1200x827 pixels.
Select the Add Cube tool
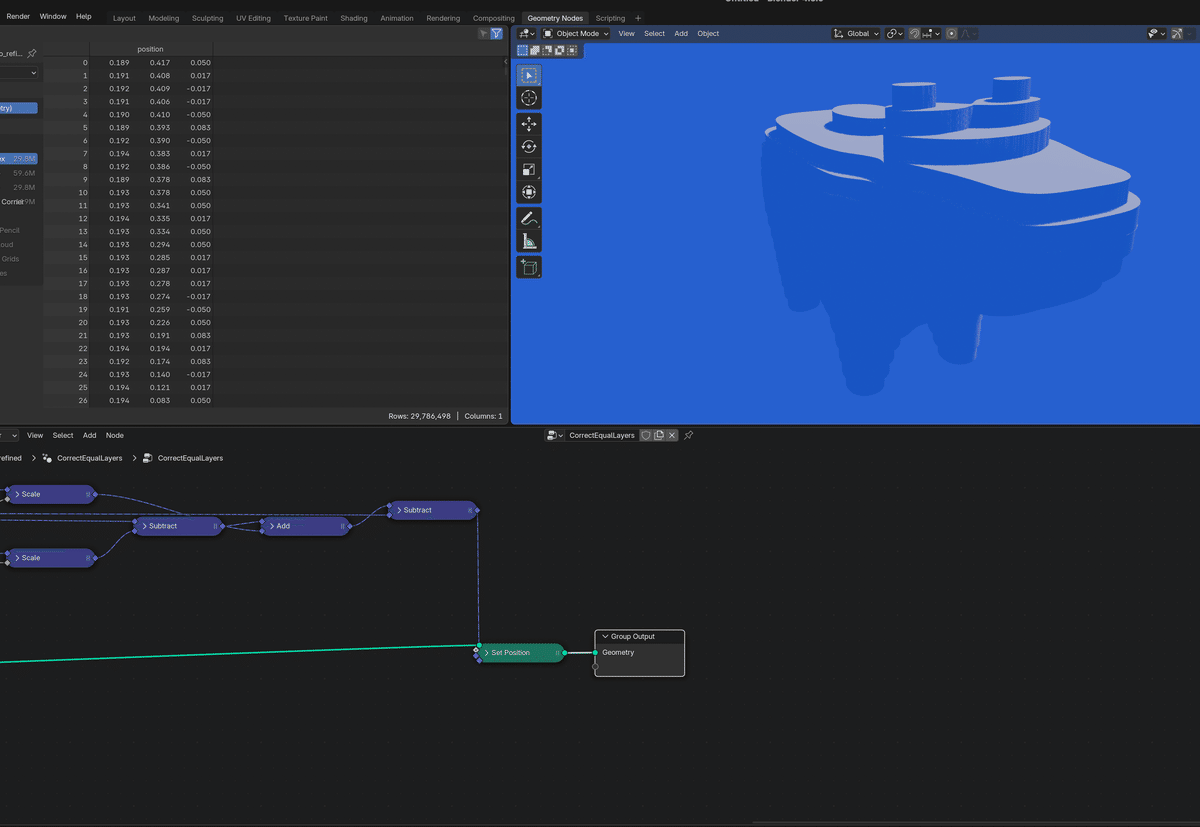point(529,267)
